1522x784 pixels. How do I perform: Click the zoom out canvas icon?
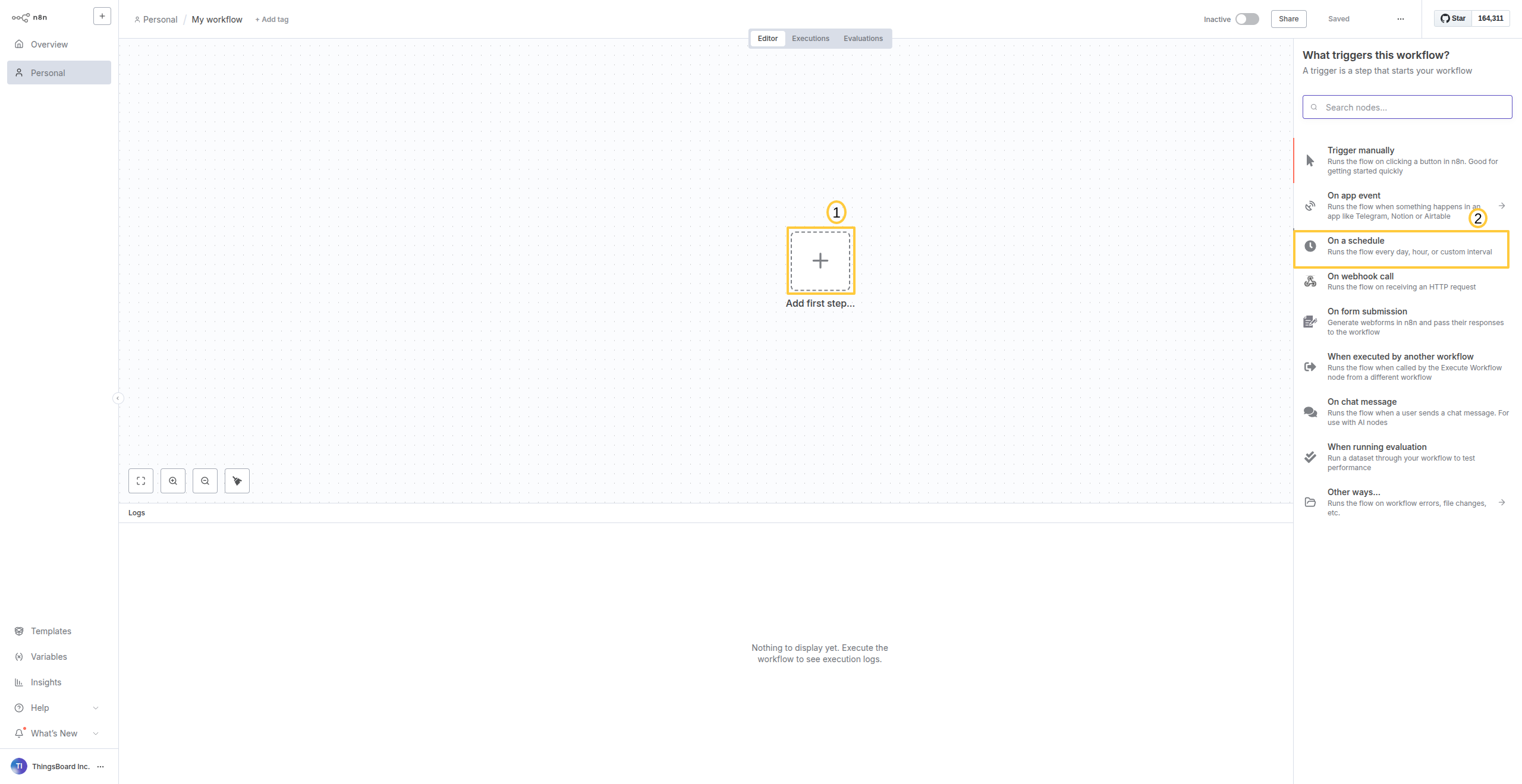[x=205, y=481]
